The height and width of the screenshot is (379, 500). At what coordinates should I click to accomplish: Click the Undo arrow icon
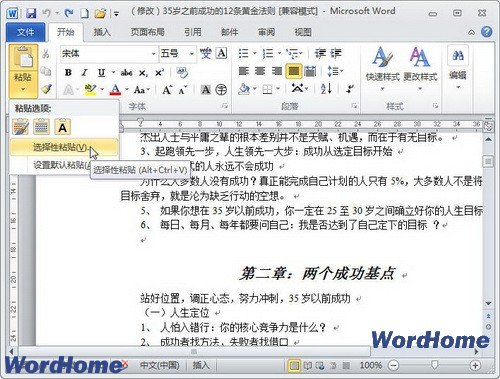pos(47,13)
